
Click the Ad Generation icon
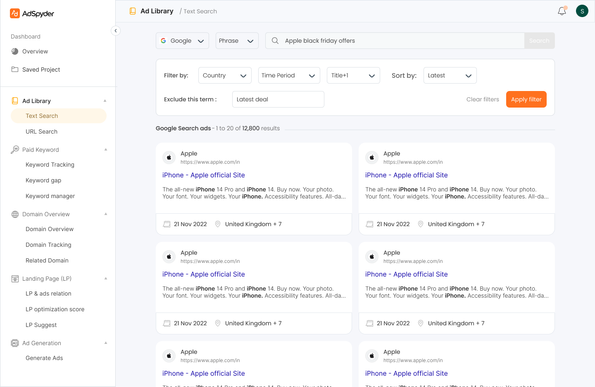coord(15,343)
